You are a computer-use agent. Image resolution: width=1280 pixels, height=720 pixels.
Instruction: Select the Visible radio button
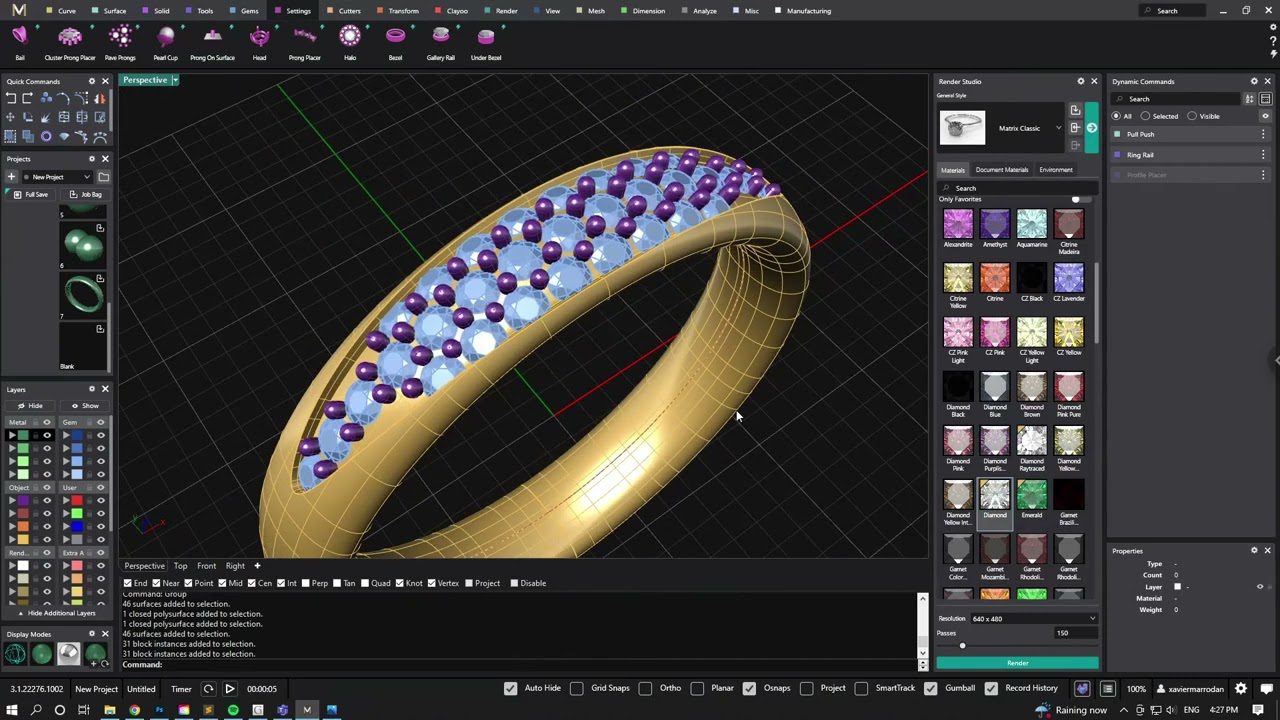click(1192, 116)
